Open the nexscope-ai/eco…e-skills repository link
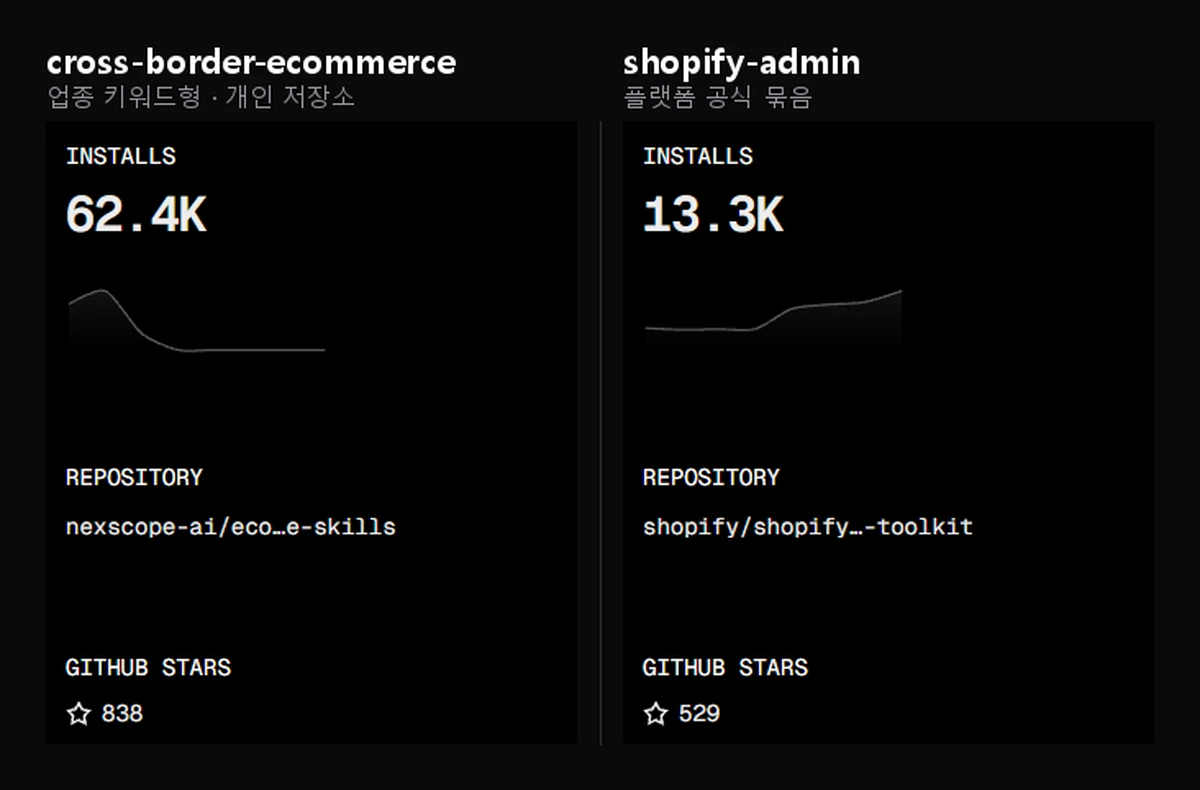1200x790 pixels. tap(230, 527)
